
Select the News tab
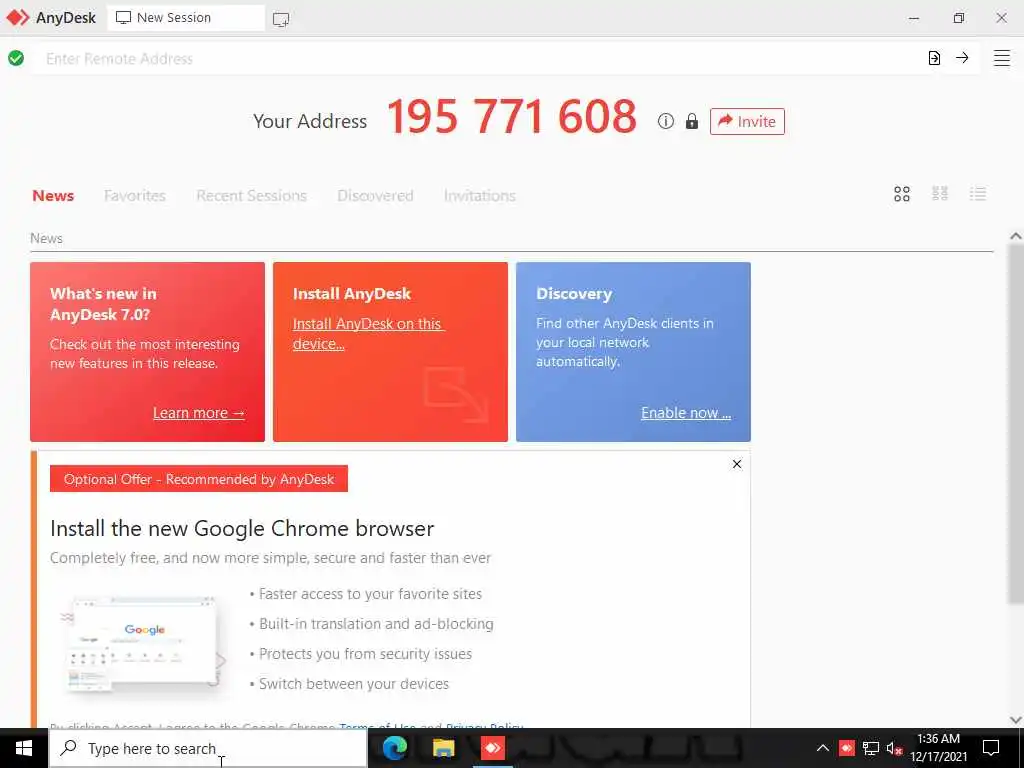[53, 196]
